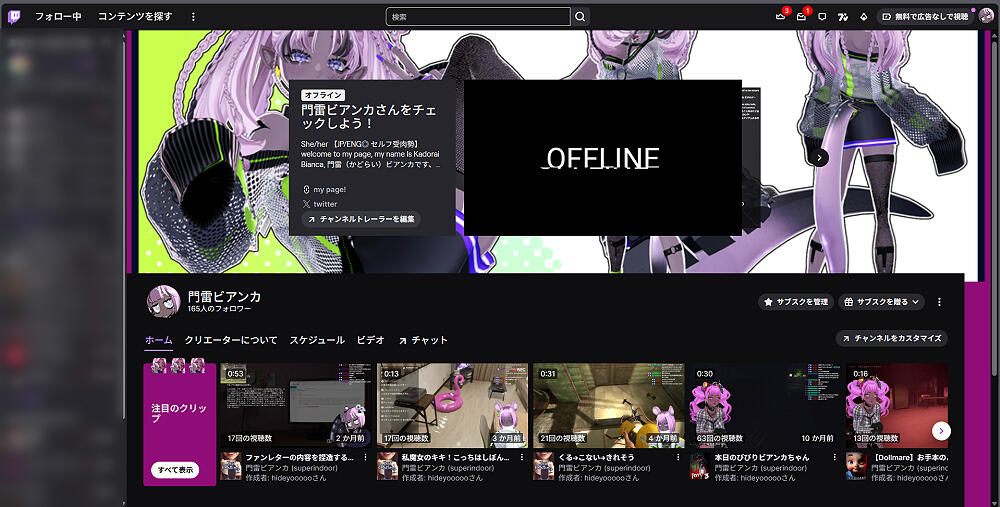
Task: Expand the サブスクを贈る dropdown
Action: pyautogui.click(x=881, y=302)
